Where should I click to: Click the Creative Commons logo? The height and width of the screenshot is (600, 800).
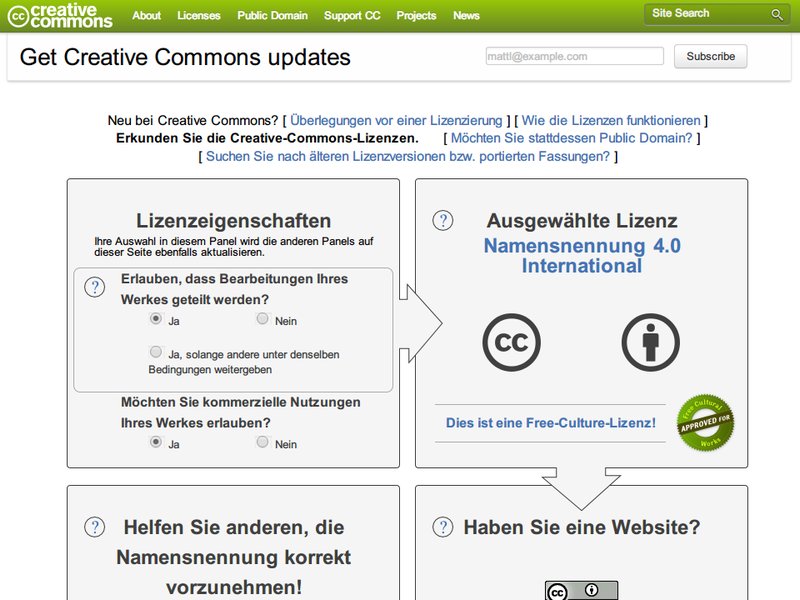click(x=60, y=16)
